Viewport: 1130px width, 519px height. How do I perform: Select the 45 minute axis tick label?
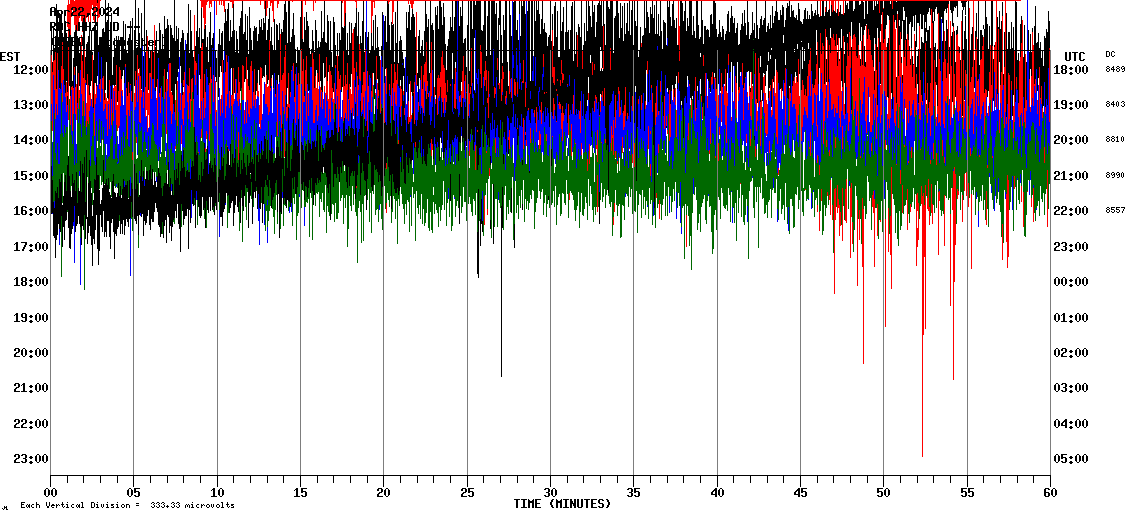tap(800, 492)
